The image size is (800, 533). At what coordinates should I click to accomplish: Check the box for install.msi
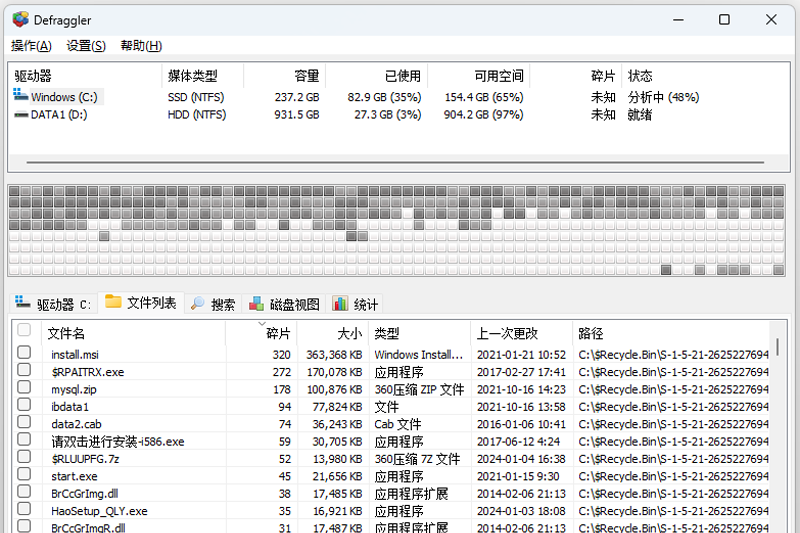click(x=24, y=352)
